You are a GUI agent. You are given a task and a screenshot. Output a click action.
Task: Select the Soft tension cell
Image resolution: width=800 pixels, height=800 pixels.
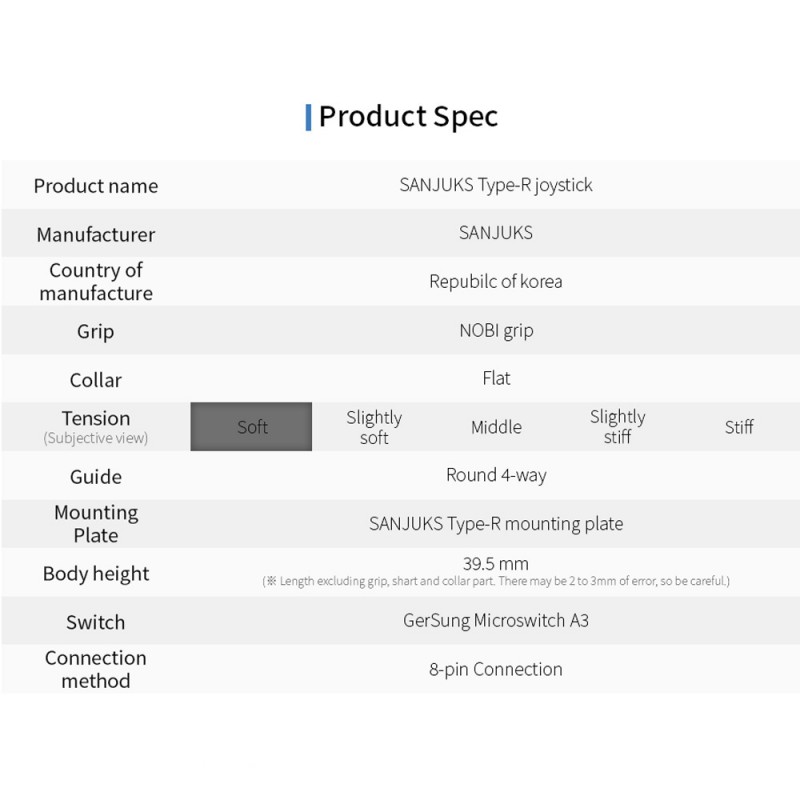pyautogui.click(x=251, y=427)
